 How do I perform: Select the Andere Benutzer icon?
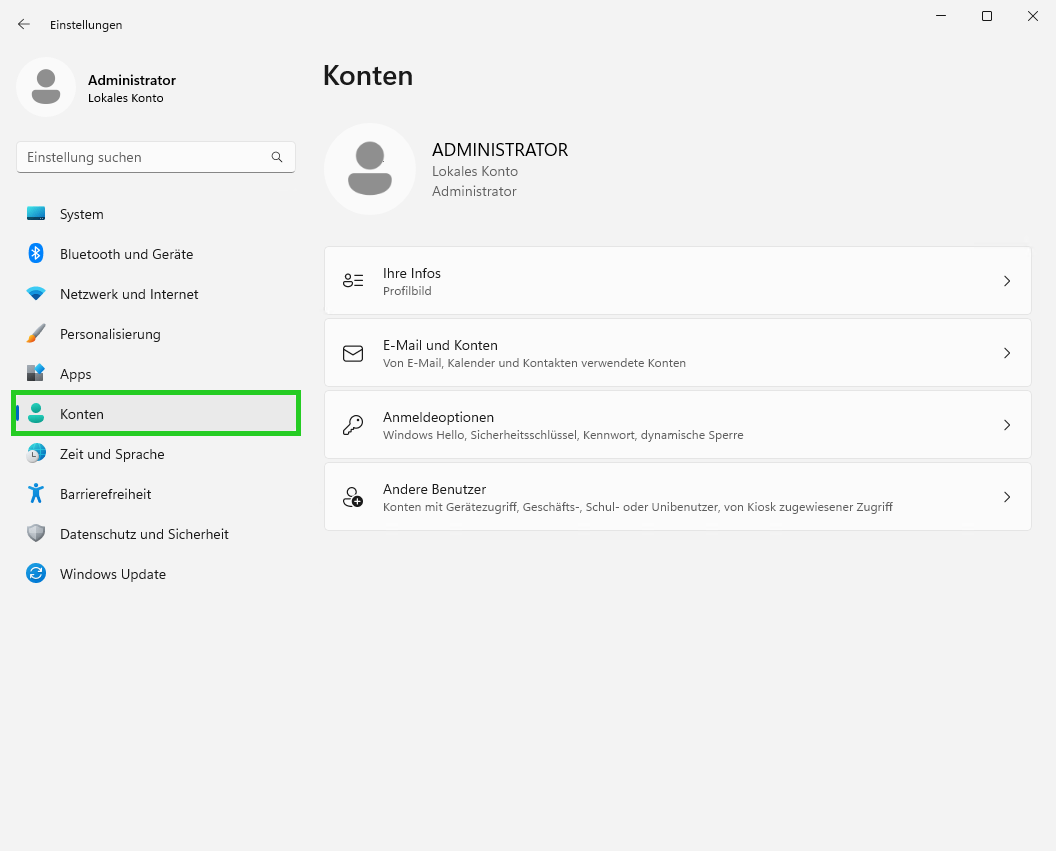(x=352, y=497)
